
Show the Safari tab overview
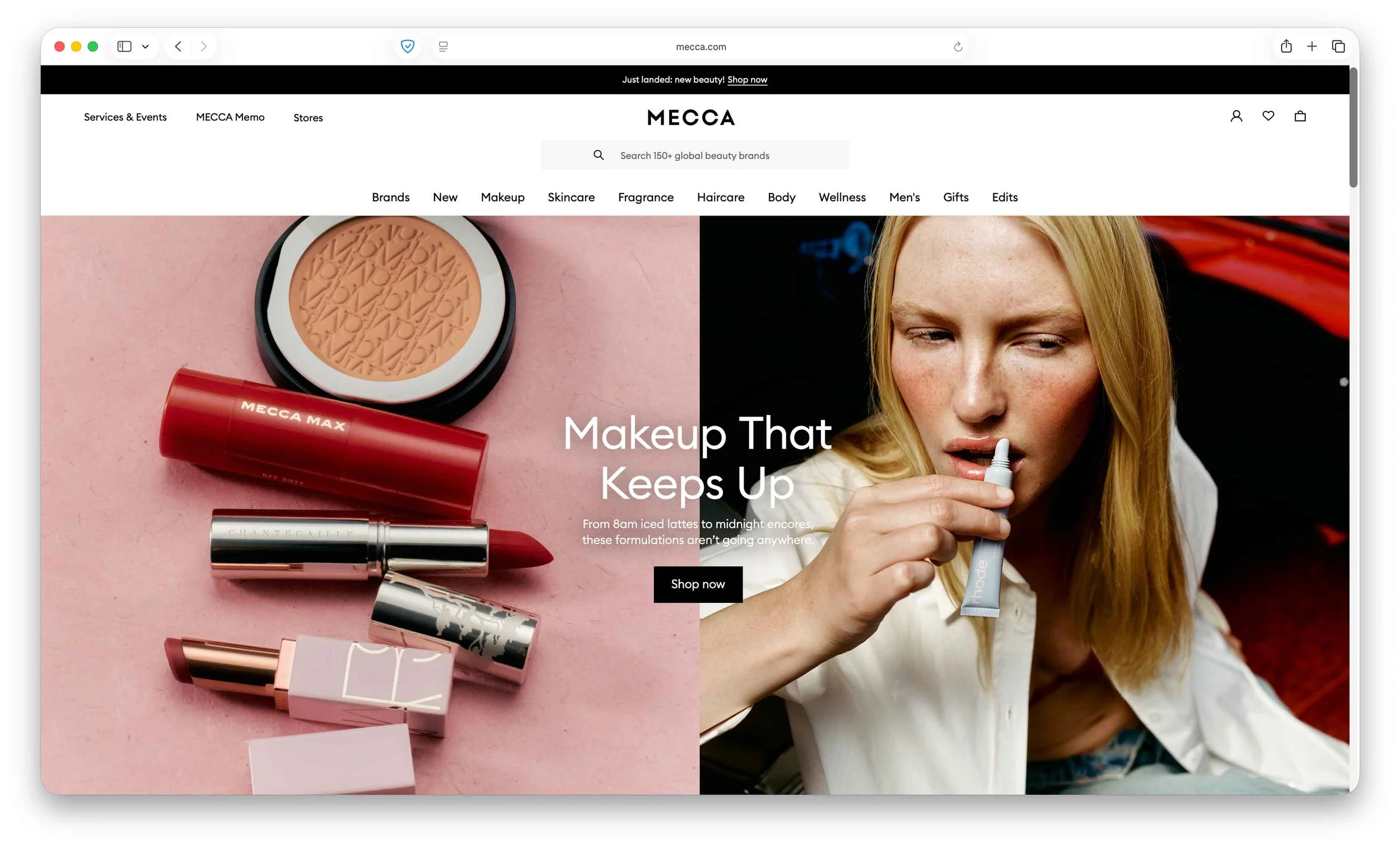tap(1337, 46)
